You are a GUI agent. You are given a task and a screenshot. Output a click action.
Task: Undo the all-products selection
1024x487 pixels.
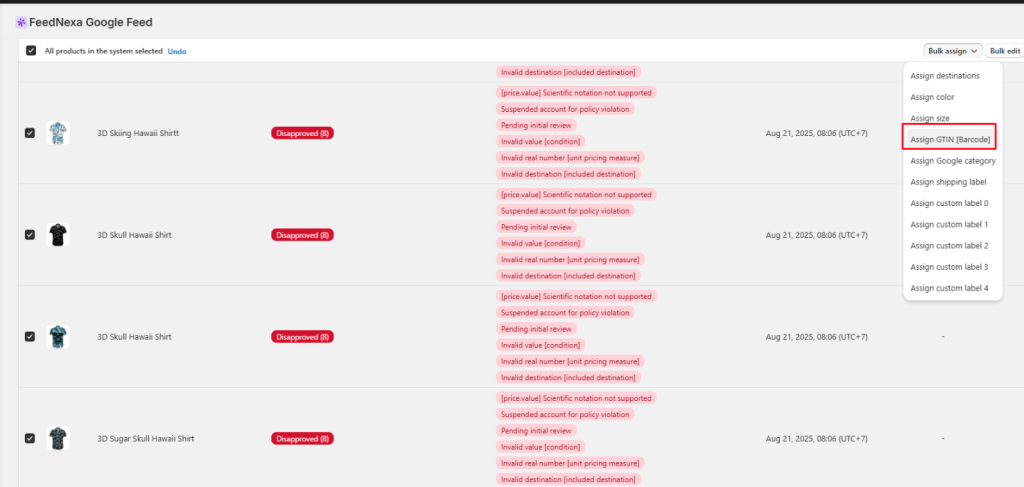point(177,51)
